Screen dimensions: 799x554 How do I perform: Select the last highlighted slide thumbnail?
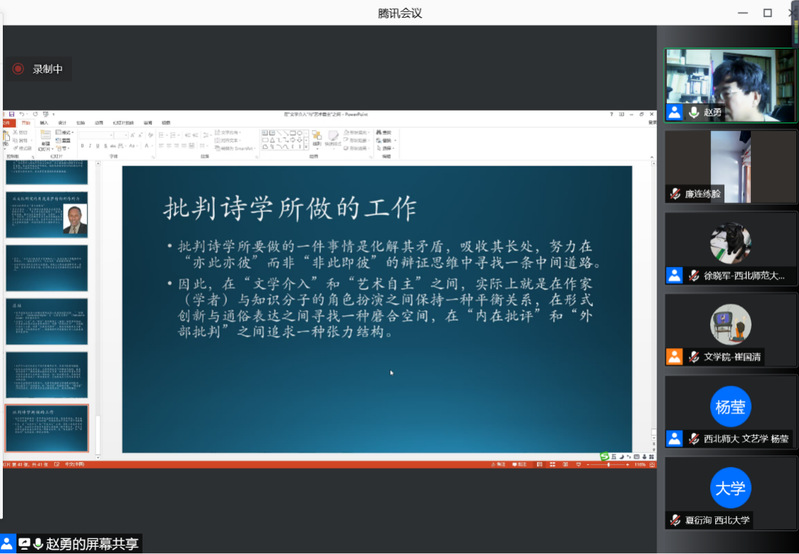pyautogui.click(x=47, y=428)
